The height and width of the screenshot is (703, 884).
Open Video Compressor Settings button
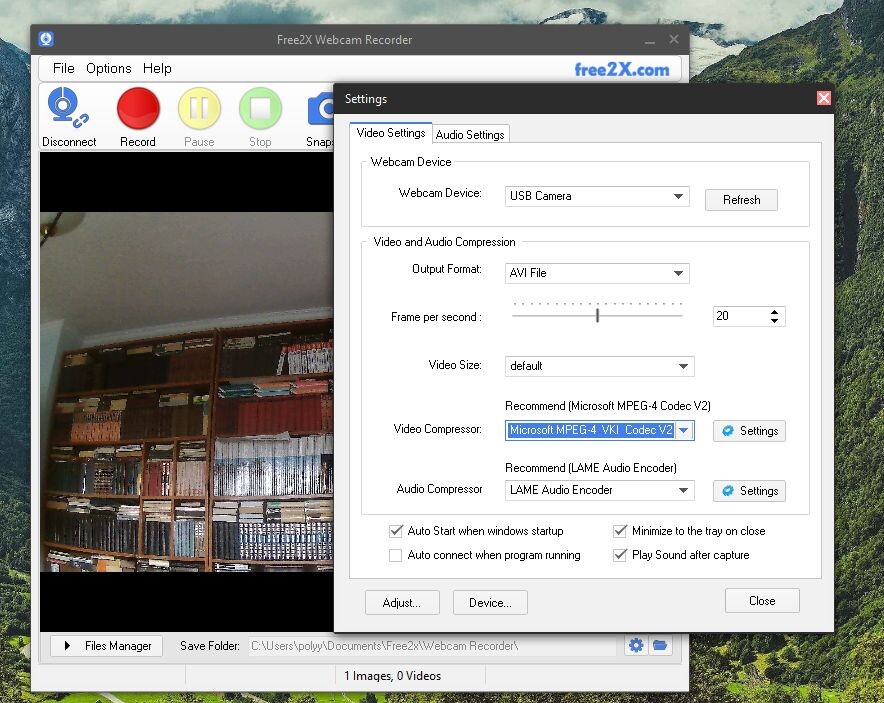(749, 431)
